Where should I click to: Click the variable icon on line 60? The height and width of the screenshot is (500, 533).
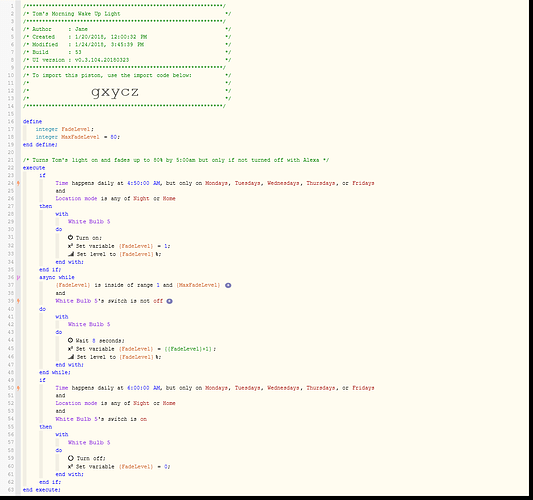tap(70, 466)
